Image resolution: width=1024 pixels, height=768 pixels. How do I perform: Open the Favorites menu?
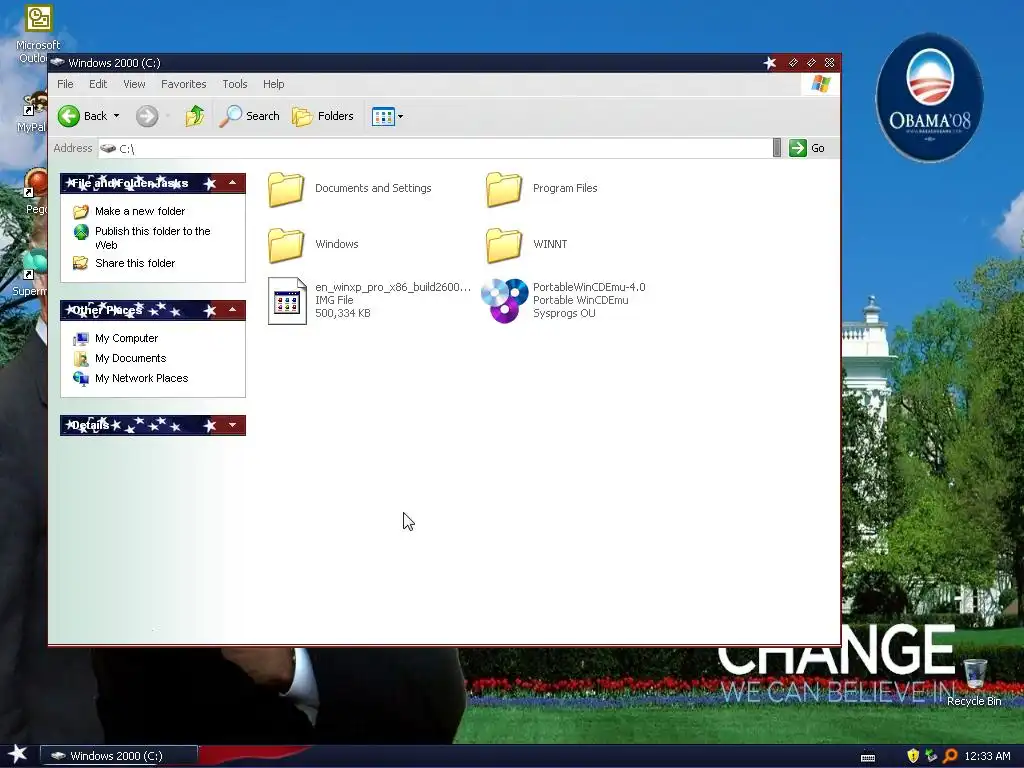point(184,84)
